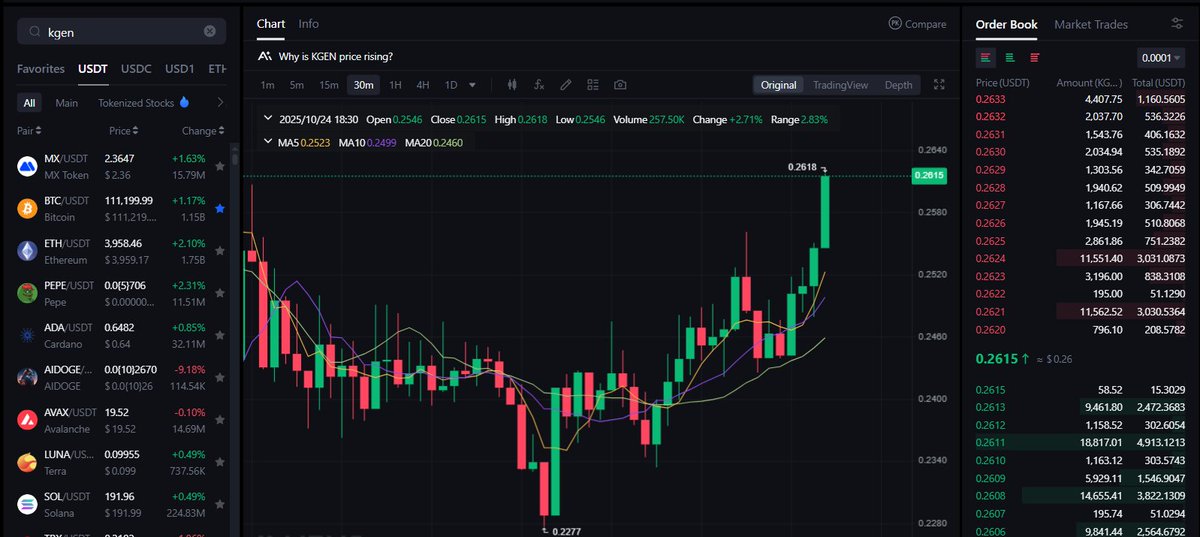The image size is (1200, 537).
Task: Favorite the AVAX/USDT pair star
Action: click(219, 419)
